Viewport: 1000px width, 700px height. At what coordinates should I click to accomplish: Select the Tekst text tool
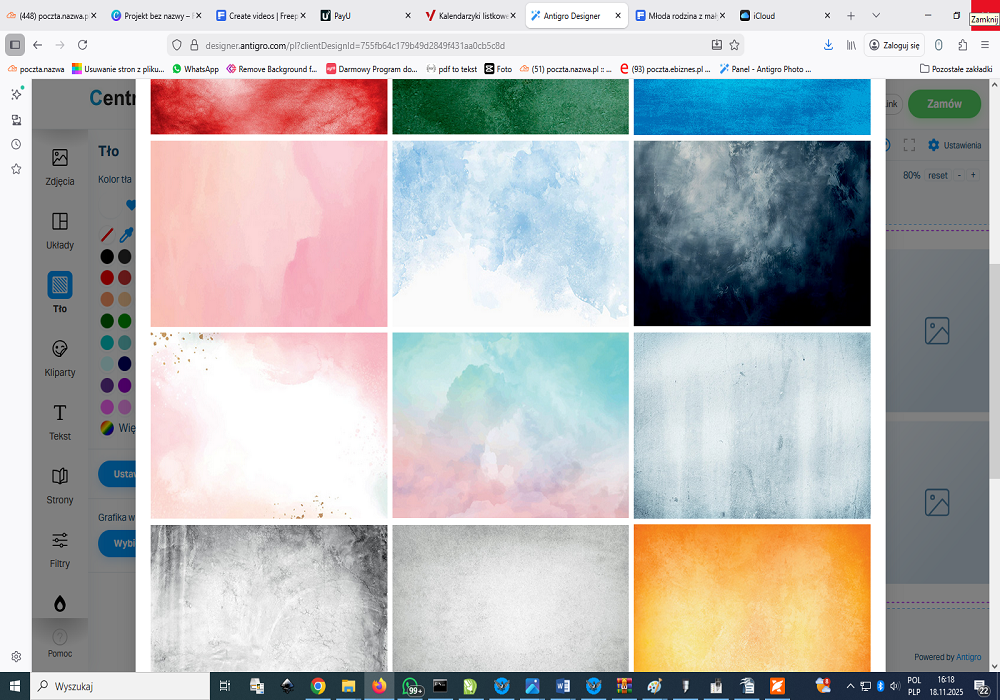click(x=60, y=421)
